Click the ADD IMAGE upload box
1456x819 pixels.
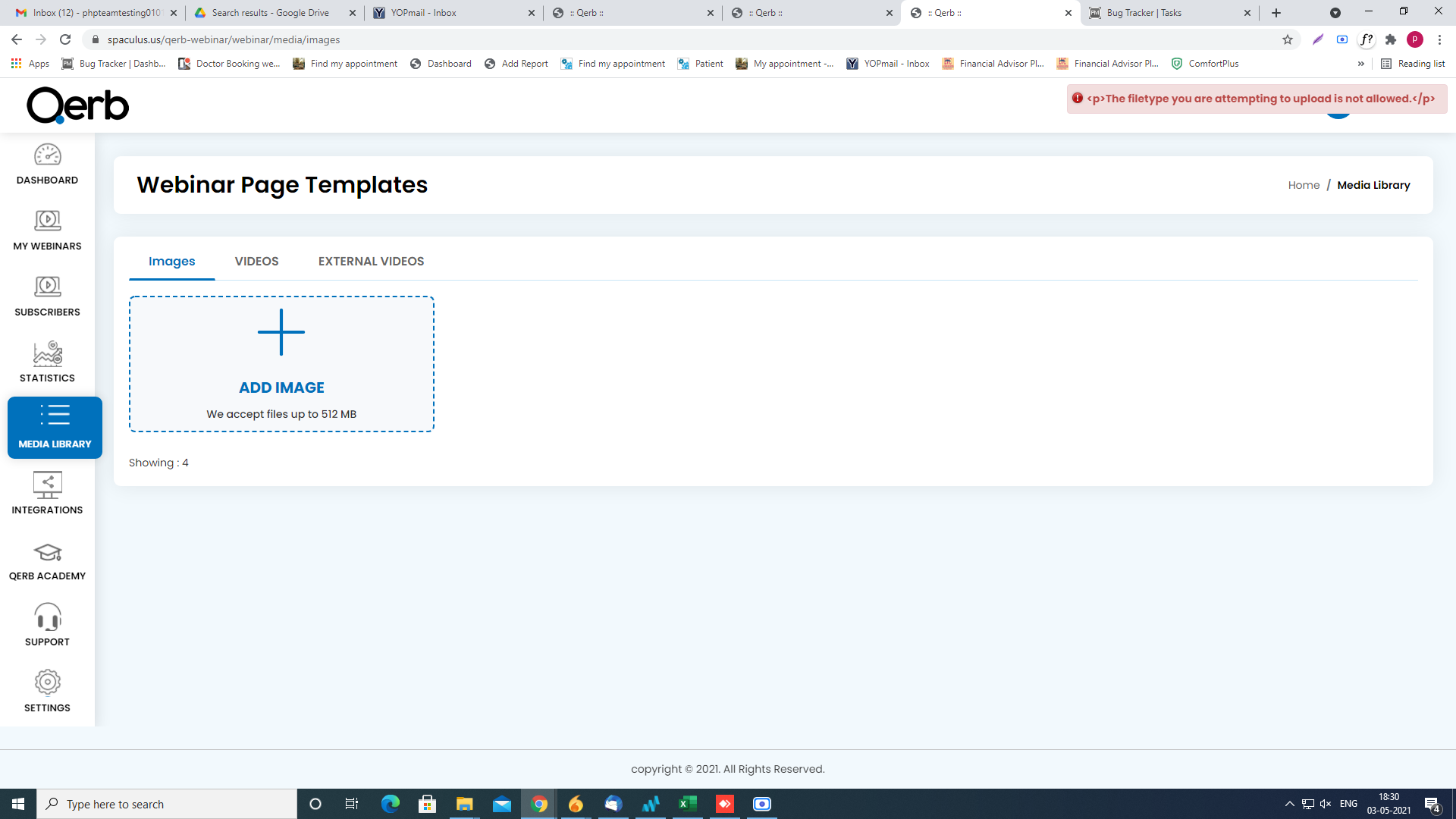coord(281,364)
